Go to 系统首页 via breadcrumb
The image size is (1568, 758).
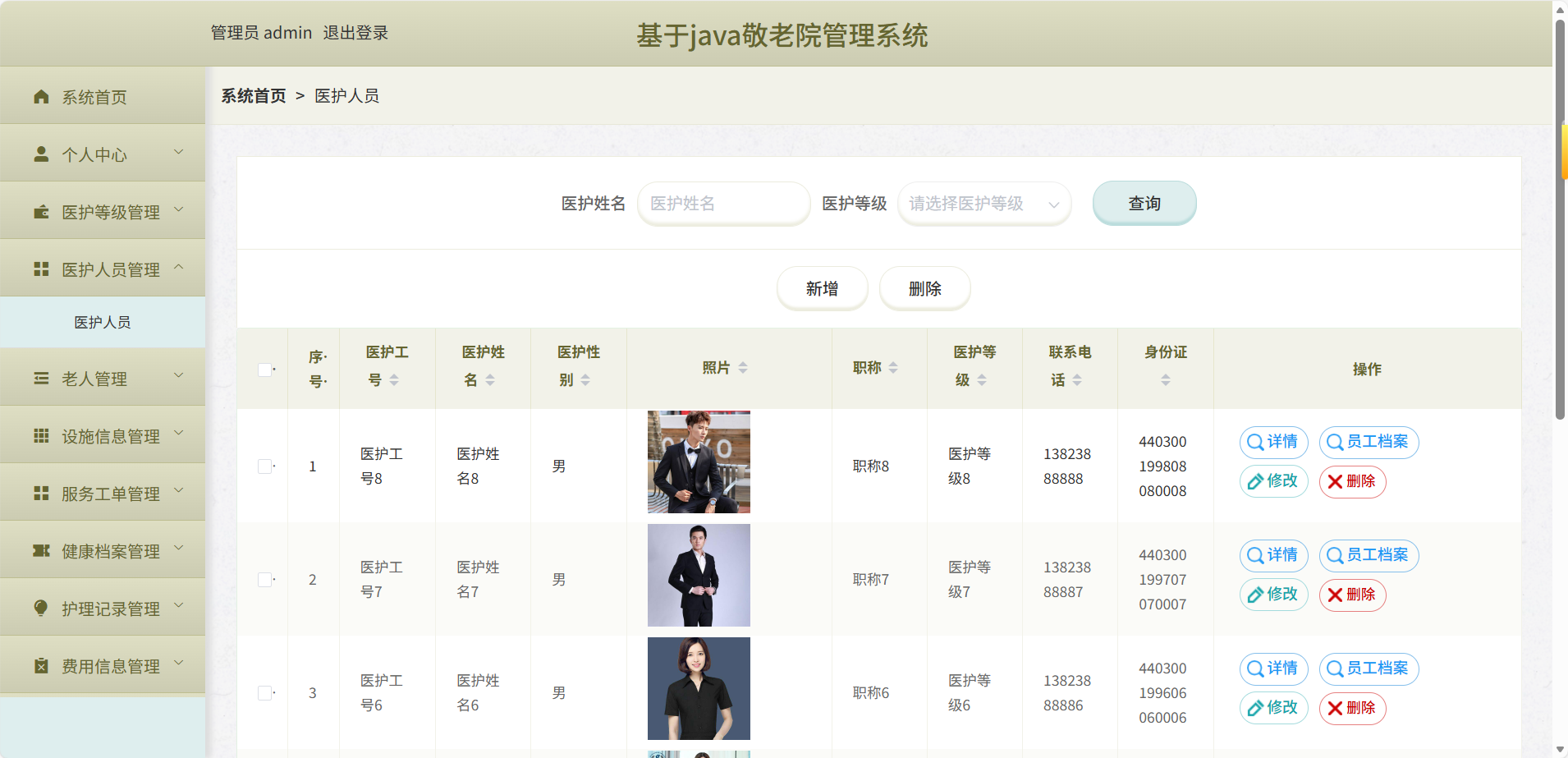coord(254,96)
